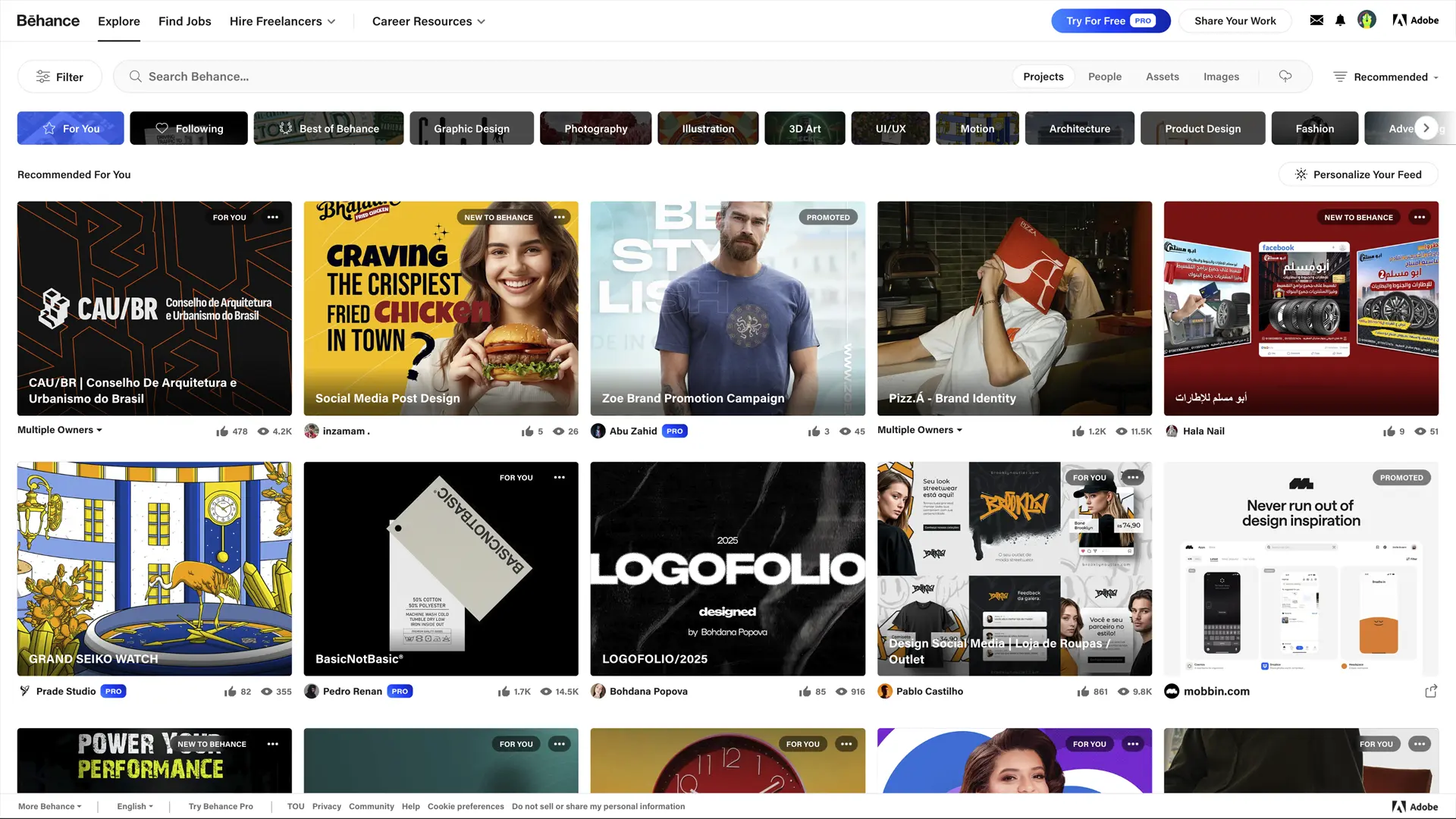
Task: Click inzamam's avatar icon
Action: click(x=312, y=431)
